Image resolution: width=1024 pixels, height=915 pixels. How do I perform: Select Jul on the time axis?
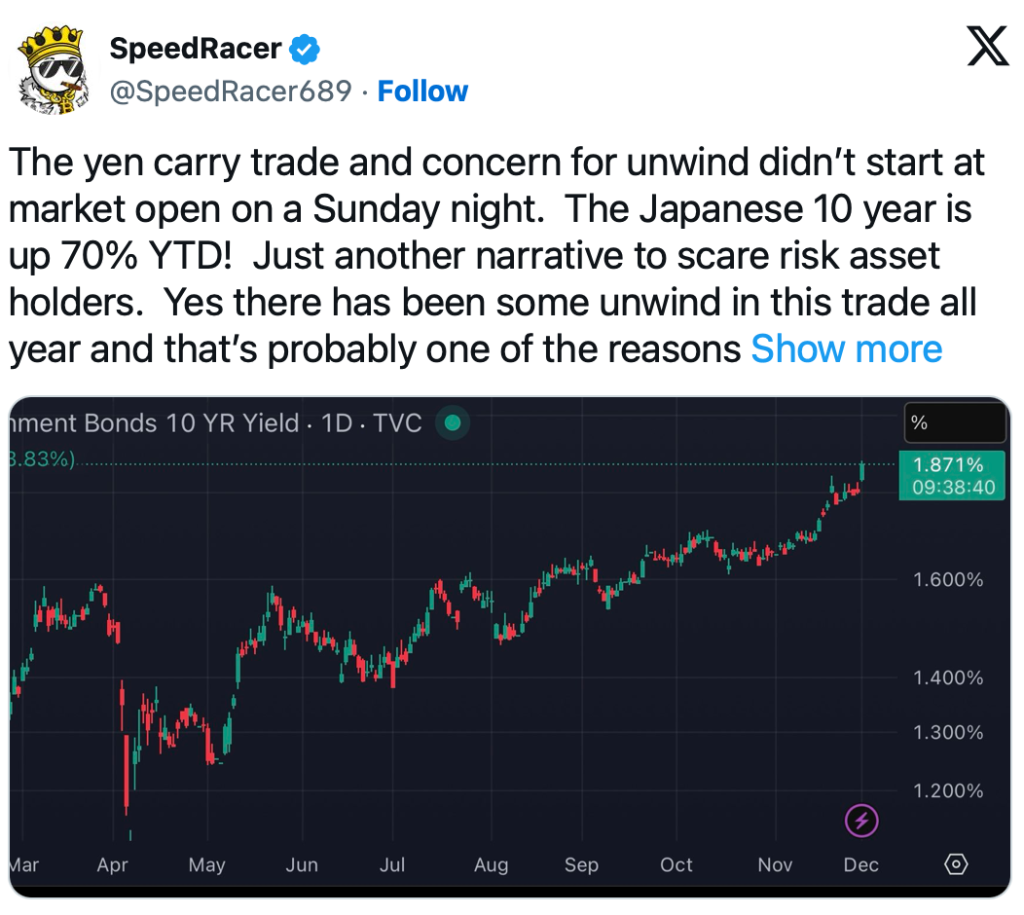tap(393, 865)
